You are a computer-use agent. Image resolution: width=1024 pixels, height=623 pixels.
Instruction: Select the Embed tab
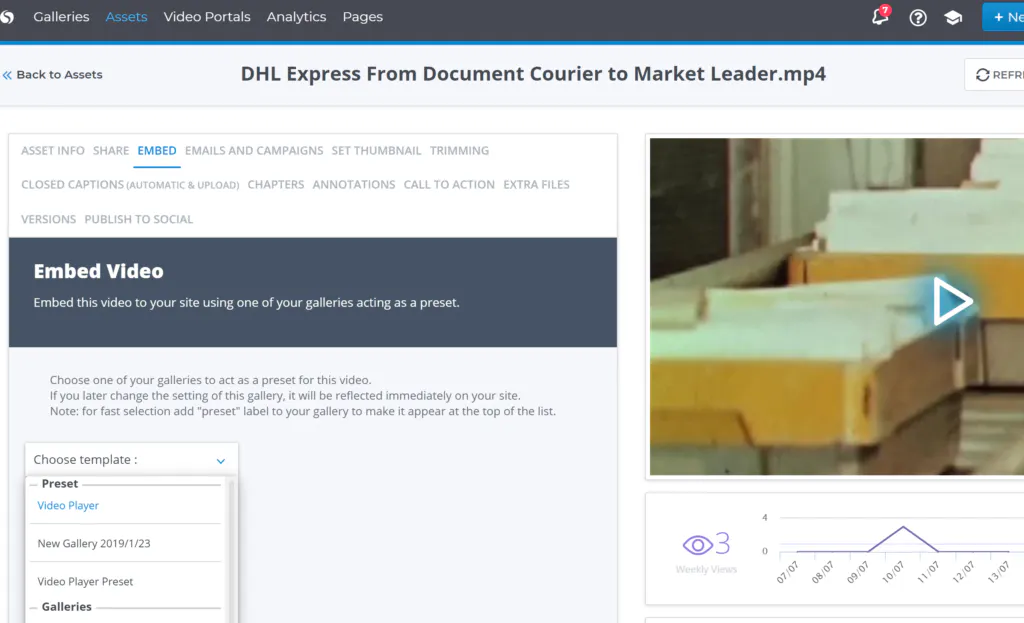[x=157, y=151]
